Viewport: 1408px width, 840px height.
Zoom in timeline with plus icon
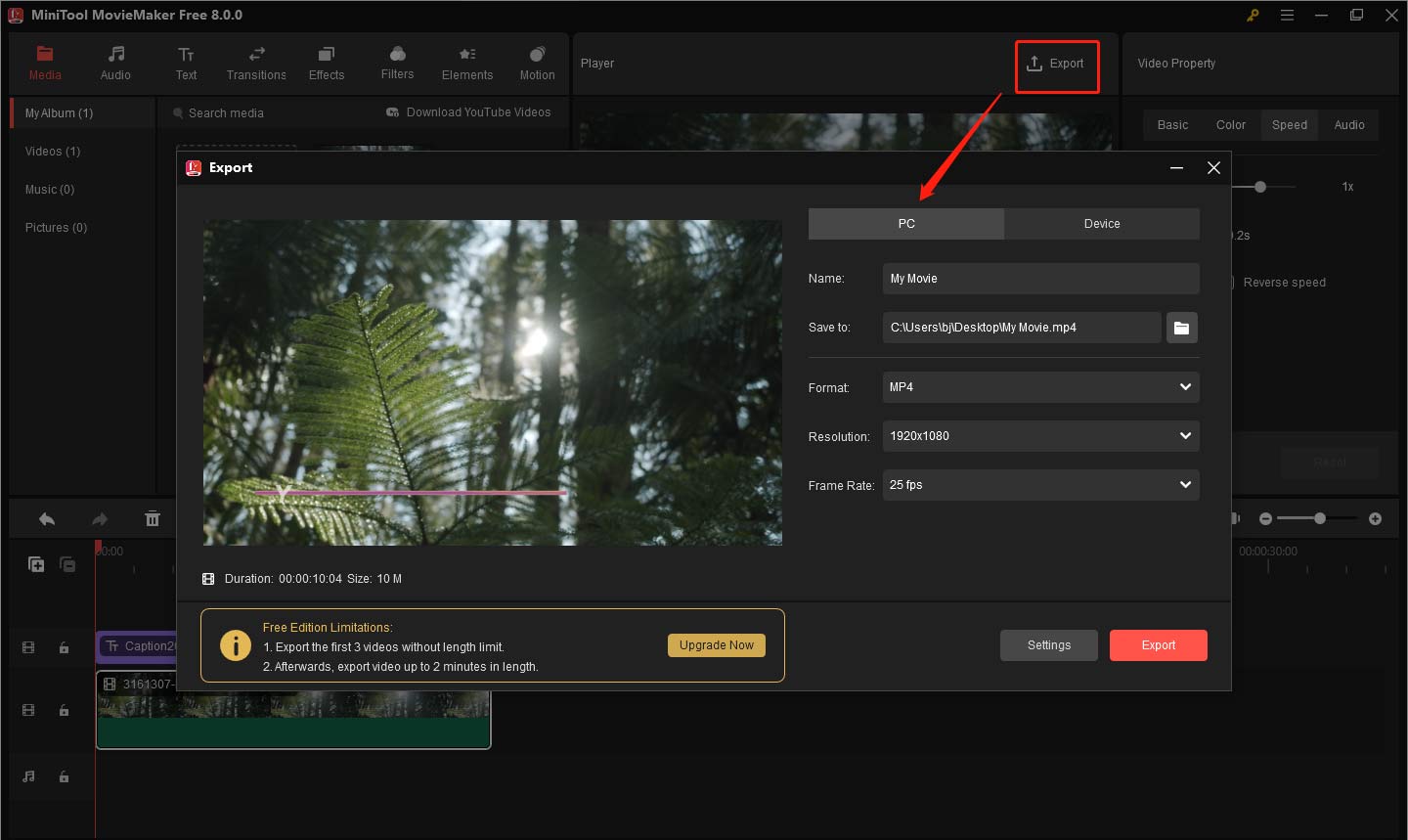1375,519
